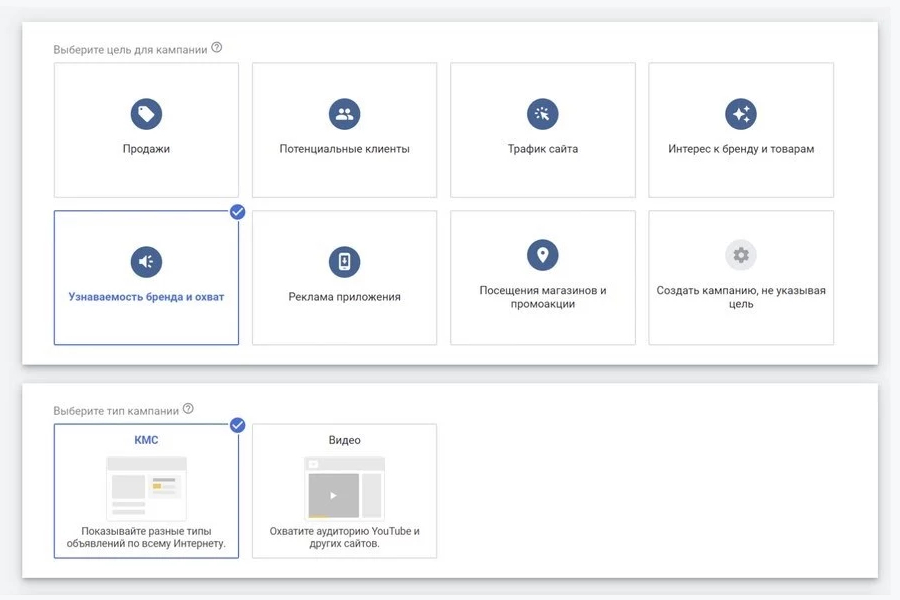Screen dimensions: 900x600
Task: Click the map pin icon for Посещения магазинов
Action: point(542,255)
